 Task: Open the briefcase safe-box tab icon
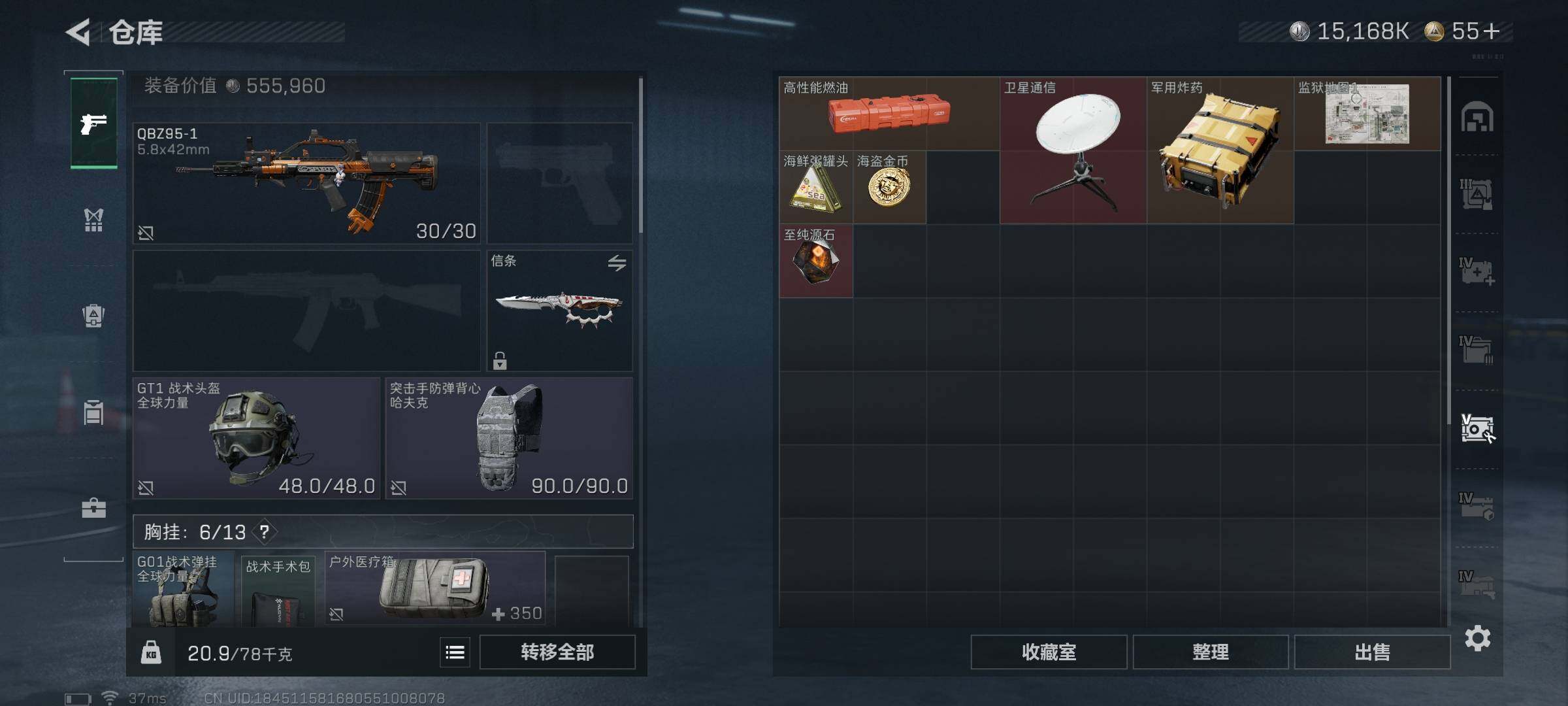93,508
